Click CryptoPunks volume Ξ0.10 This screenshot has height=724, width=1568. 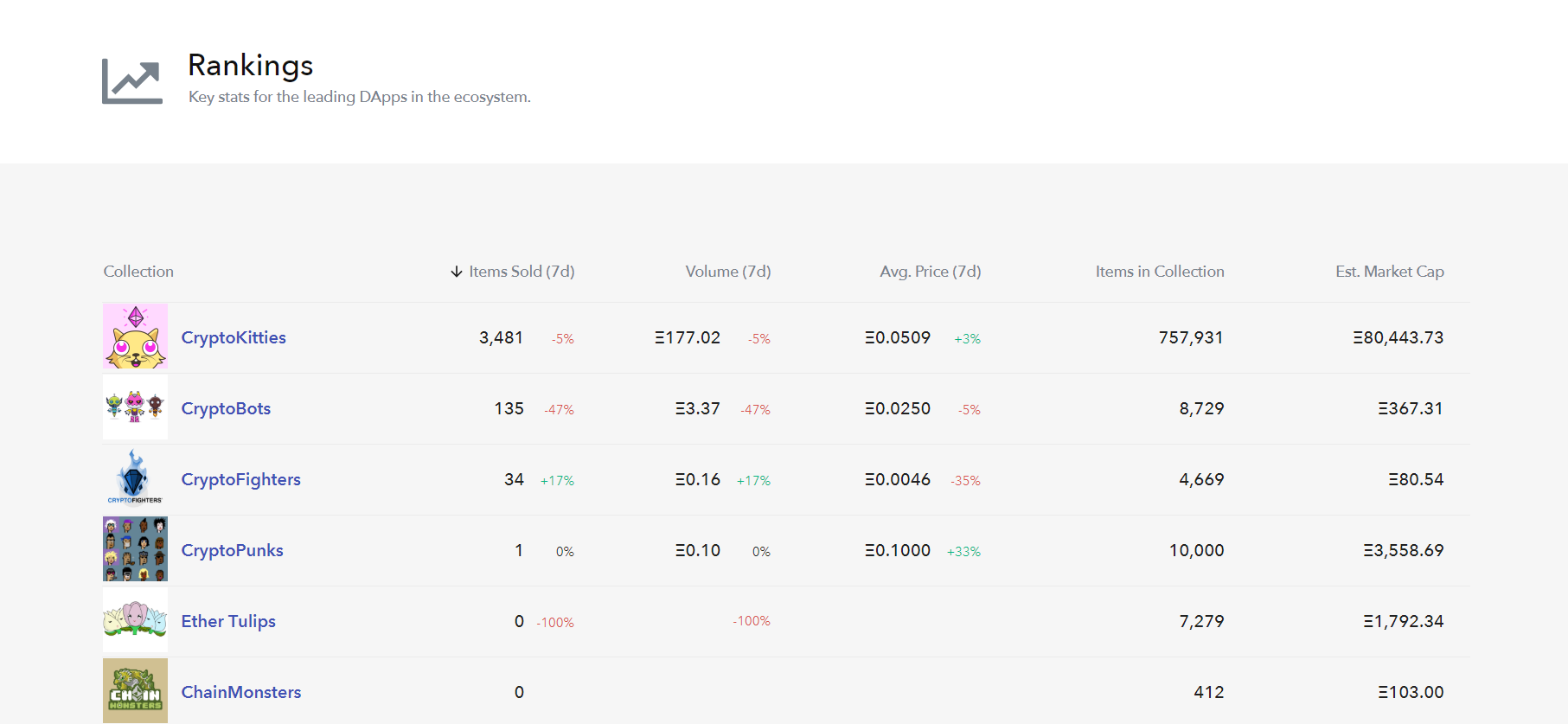(698, 550)
